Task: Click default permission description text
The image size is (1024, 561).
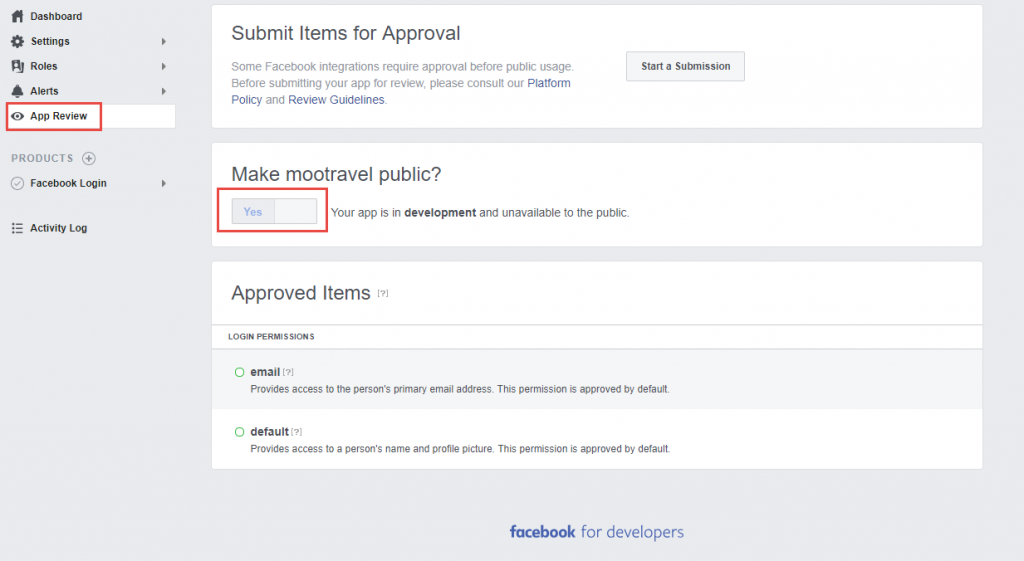Action: point(460,449)
